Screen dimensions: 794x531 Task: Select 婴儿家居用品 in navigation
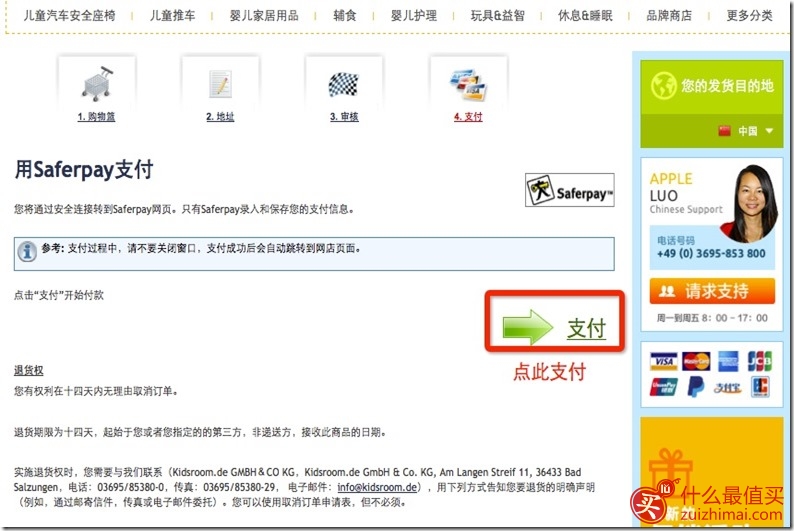click(x=264, y=16)
